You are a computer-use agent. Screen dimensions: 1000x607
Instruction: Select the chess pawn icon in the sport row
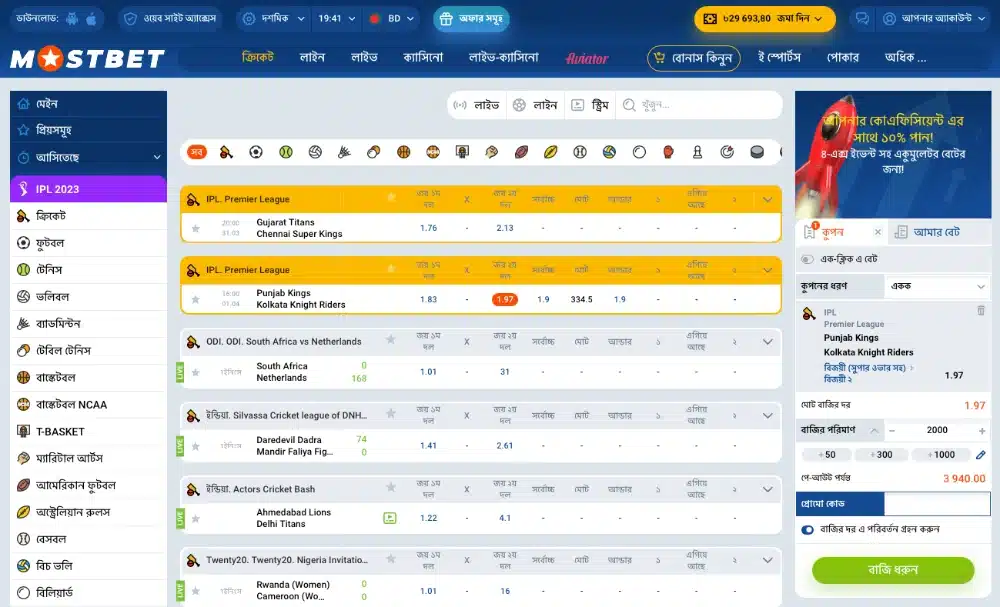point(698,152)
